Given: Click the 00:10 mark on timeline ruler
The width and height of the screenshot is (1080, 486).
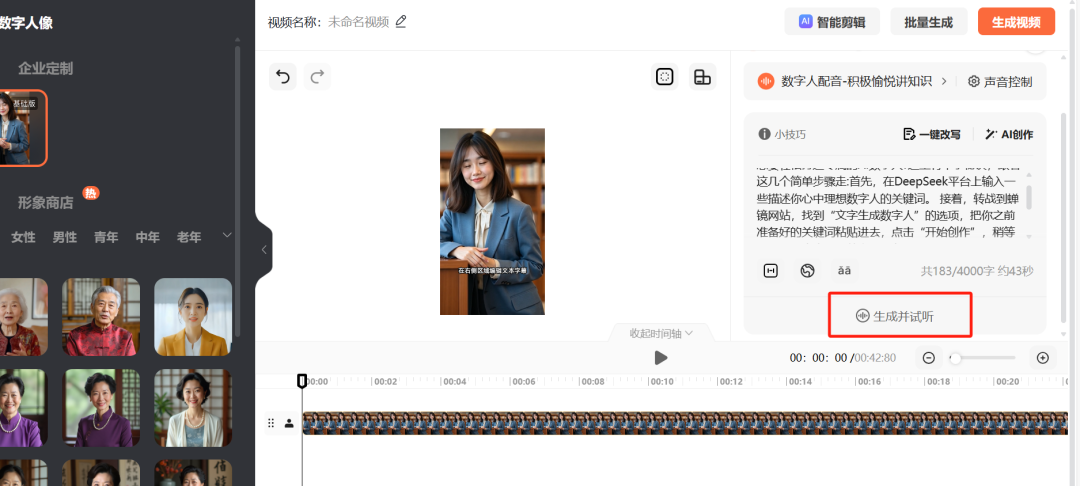Looking at the screenshot, I should [661, 381].
